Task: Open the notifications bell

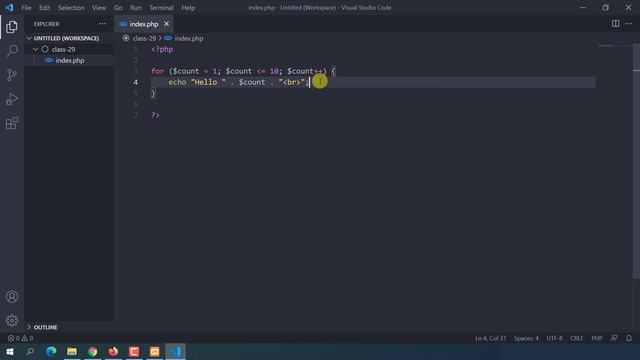Action: coord(629,338)
